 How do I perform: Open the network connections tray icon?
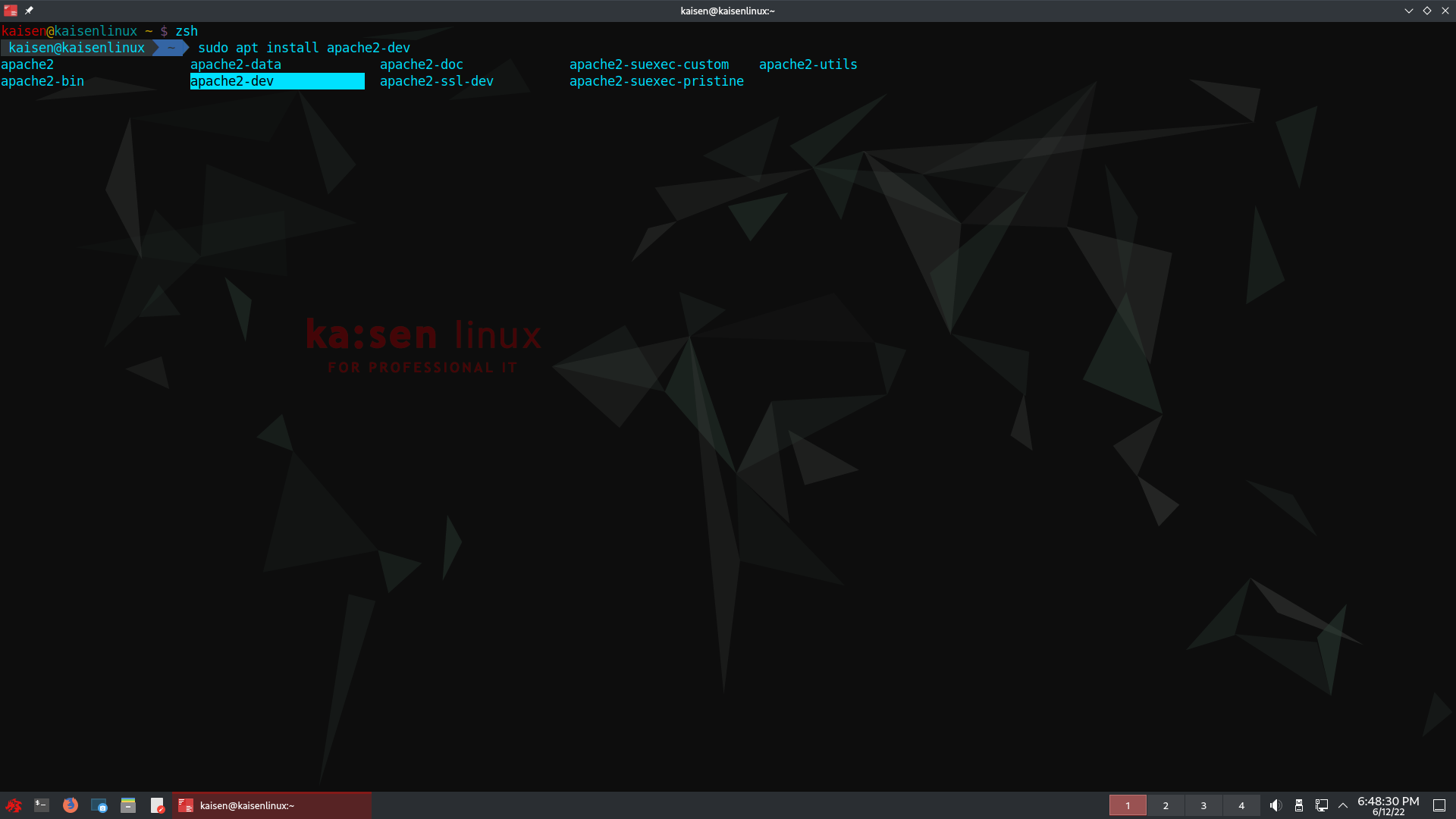point(1322,805)
